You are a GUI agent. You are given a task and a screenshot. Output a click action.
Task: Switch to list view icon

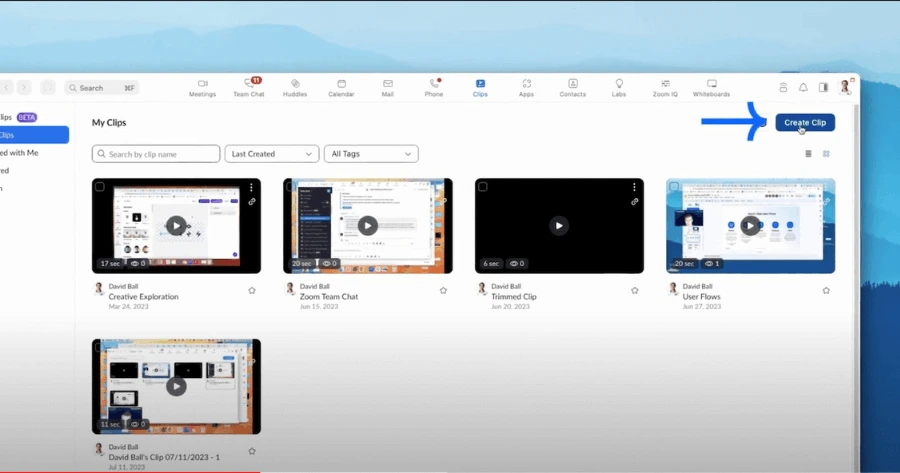point(809,154)
